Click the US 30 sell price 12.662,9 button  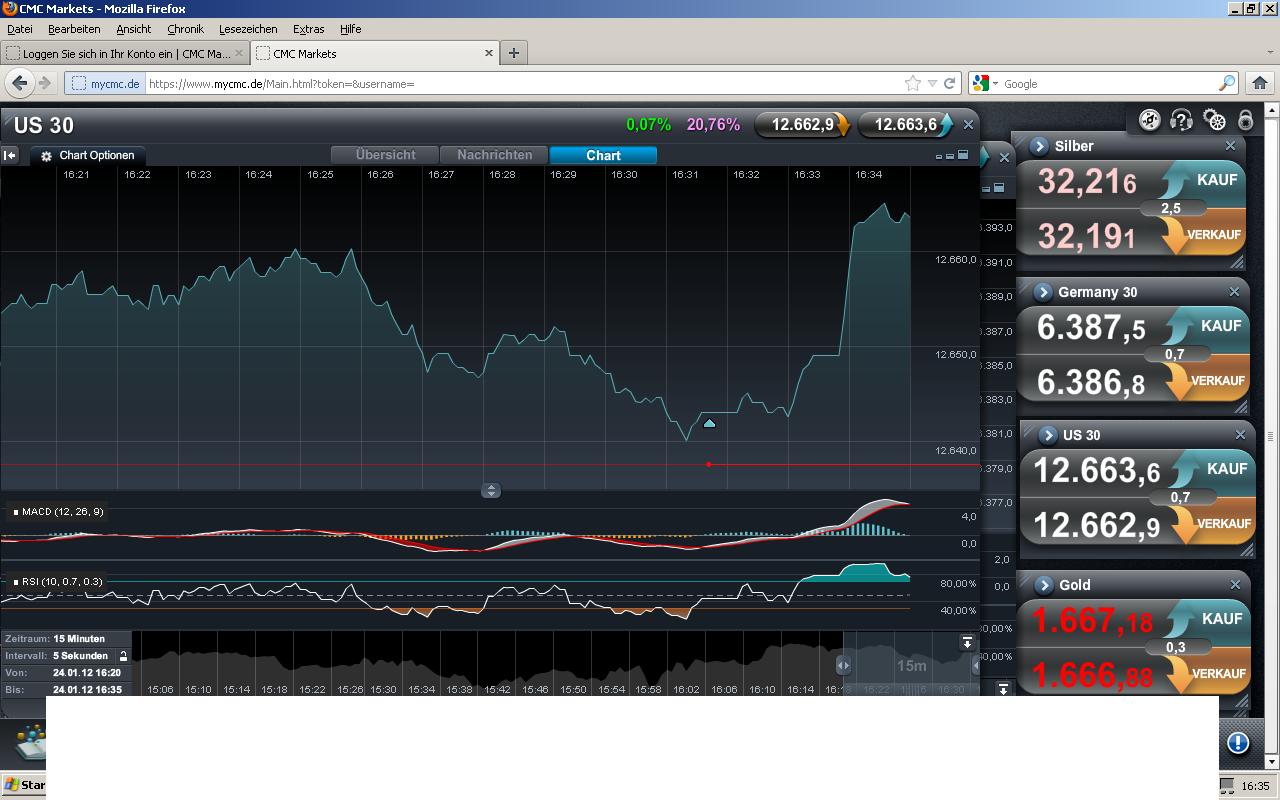pyautogui.click(x=802, y=125)
